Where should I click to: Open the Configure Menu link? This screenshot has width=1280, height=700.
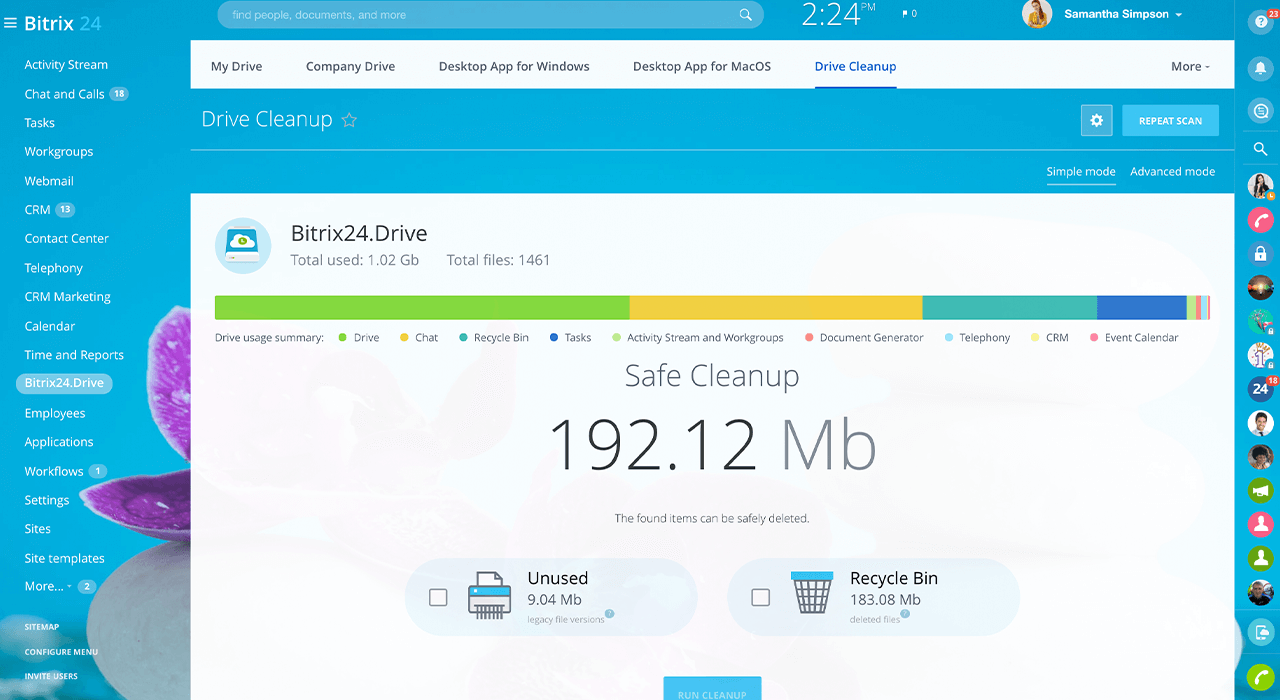tap(61, 652)
